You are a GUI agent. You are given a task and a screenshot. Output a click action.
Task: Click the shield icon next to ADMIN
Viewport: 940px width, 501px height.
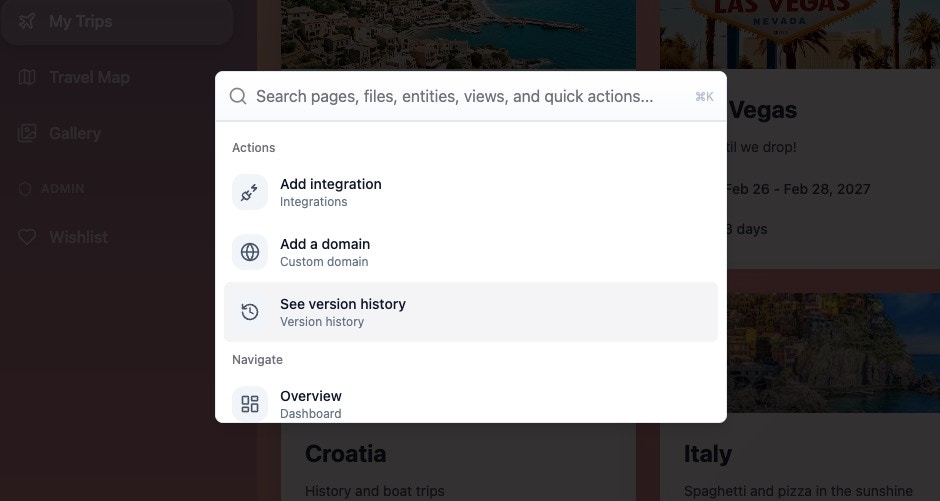coord(25,189)
